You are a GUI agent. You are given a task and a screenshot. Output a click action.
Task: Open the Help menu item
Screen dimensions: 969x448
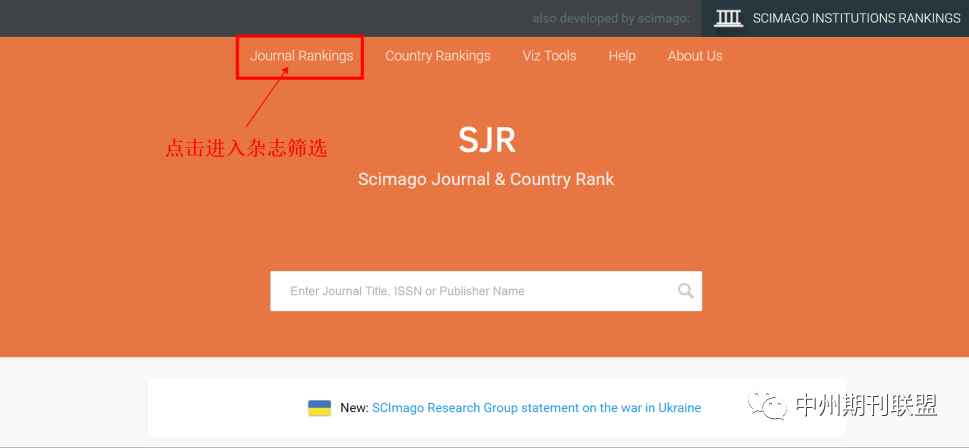(x=622, y=56)
